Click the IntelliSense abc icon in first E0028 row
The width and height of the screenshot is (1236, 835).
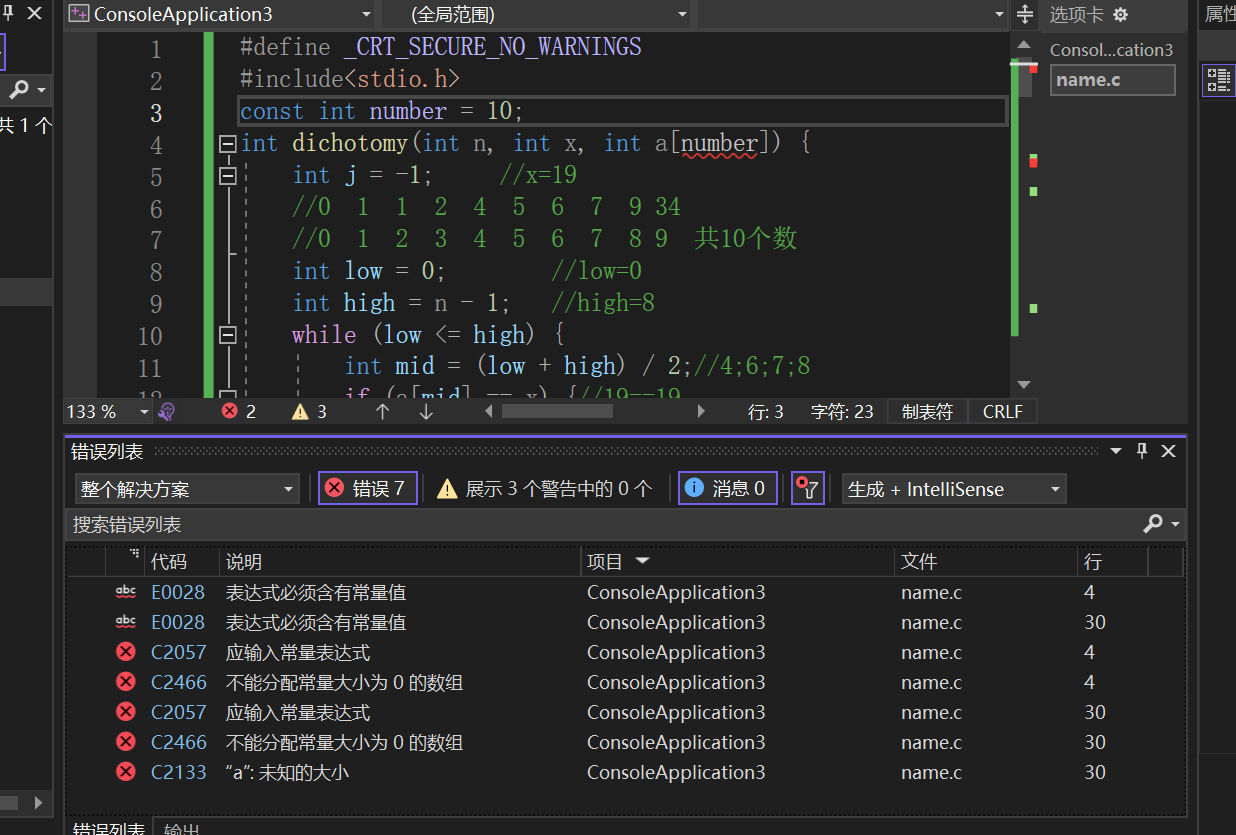click(126, 592)
